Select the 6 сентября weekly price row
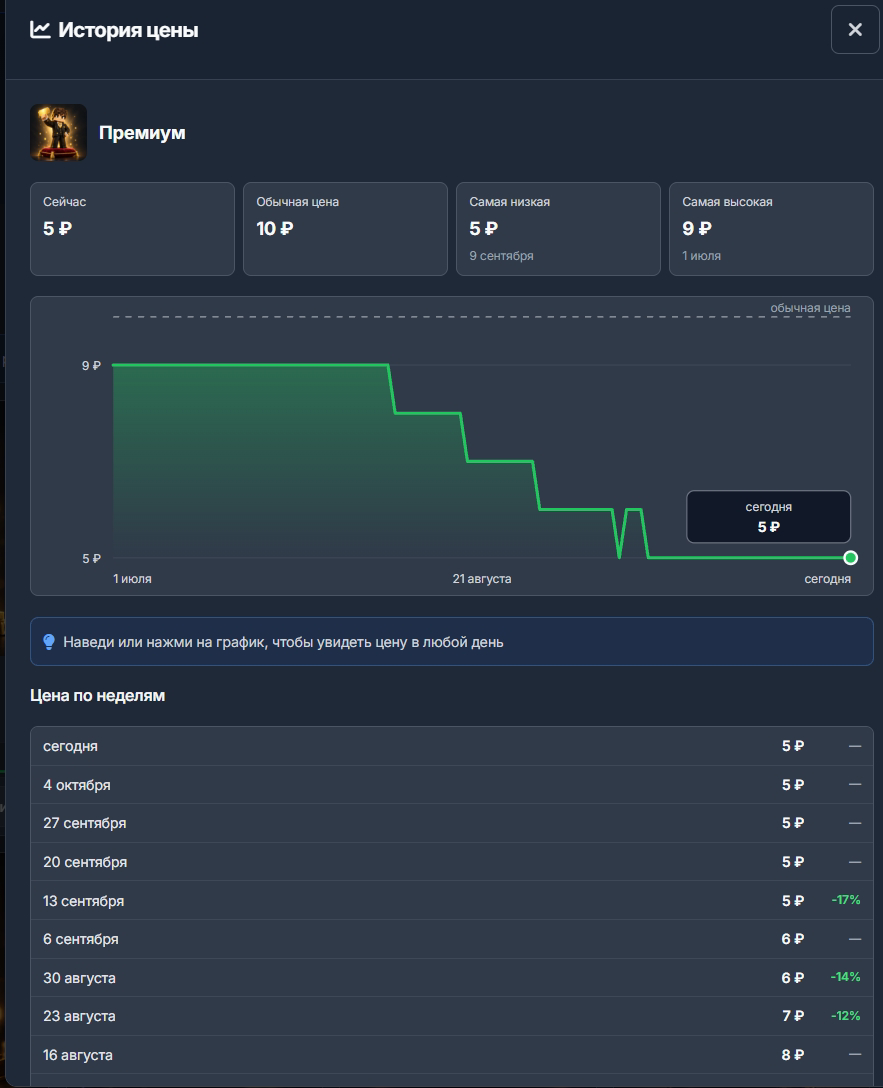Screen dimensions: 883x1088 (x=452, y=939)
